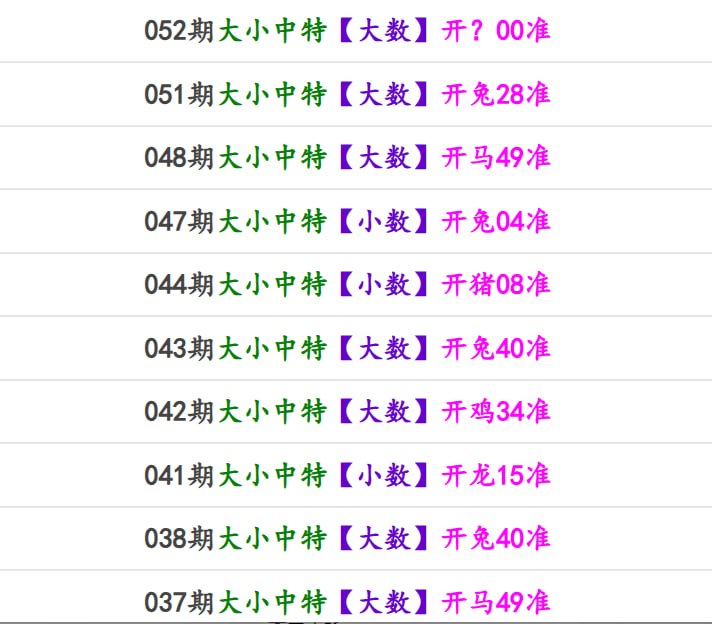Screen dimensions: 712x624
Task: Click the 开龙15准 result text
Action: (x=496, y=475)
